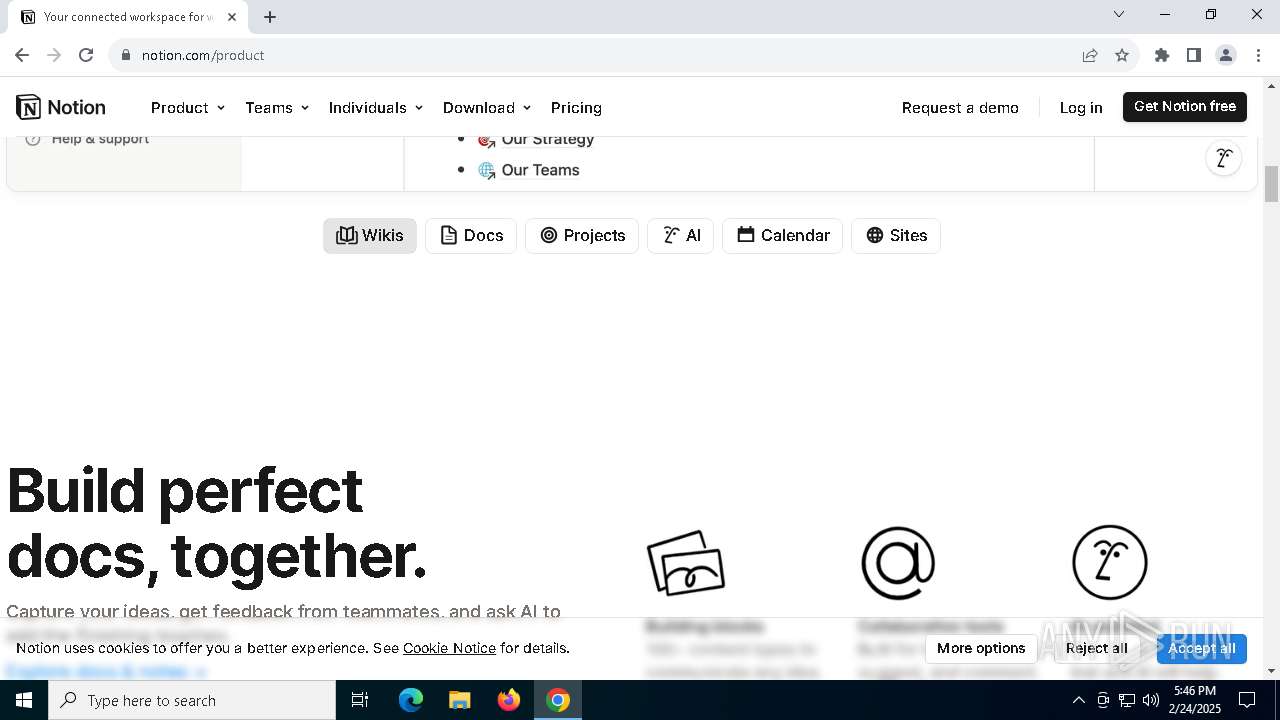Open the notification center

coord(1248,700)
